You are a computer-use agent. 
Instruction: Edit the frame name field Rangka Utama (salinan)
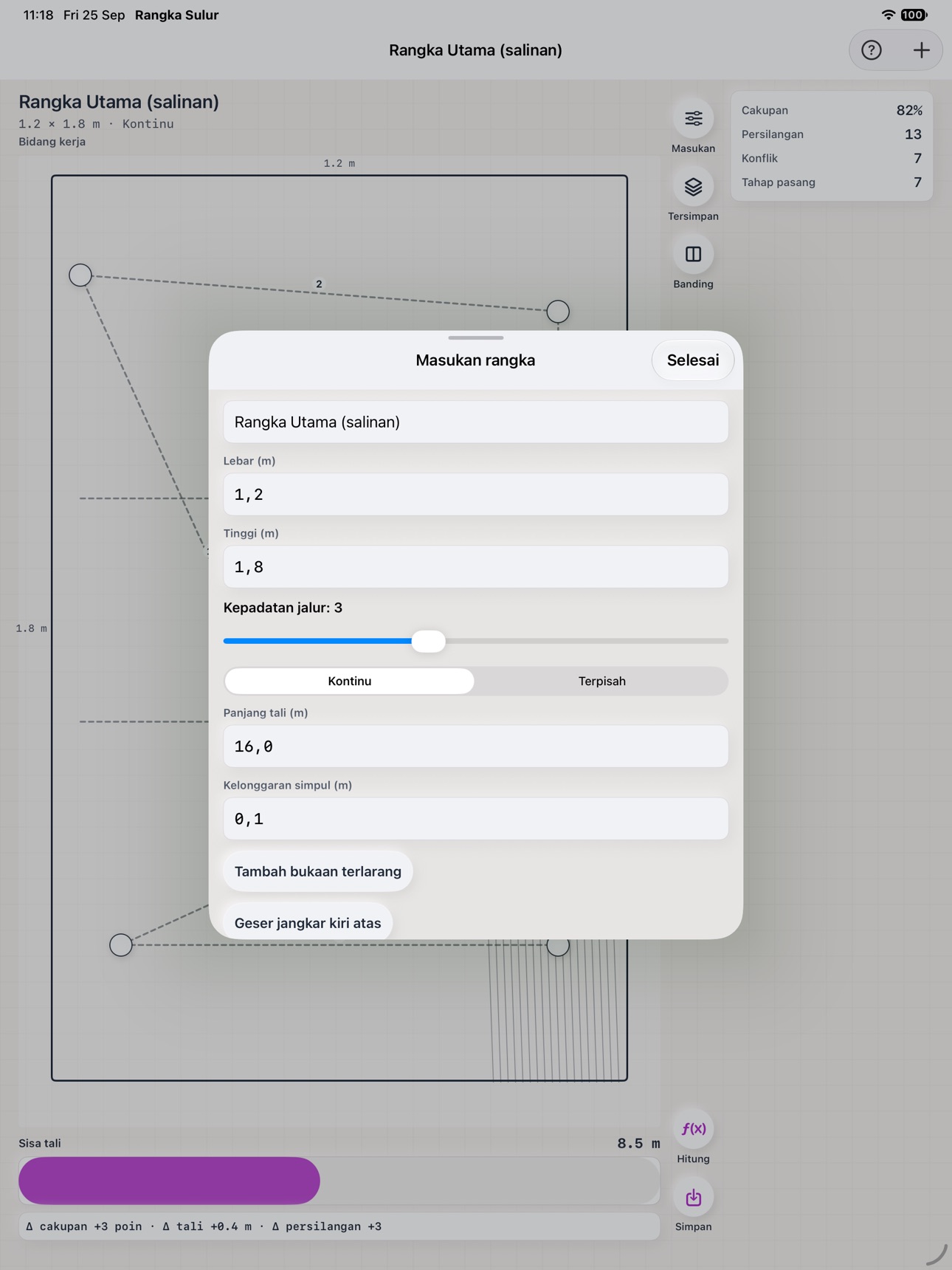point(476,422)
